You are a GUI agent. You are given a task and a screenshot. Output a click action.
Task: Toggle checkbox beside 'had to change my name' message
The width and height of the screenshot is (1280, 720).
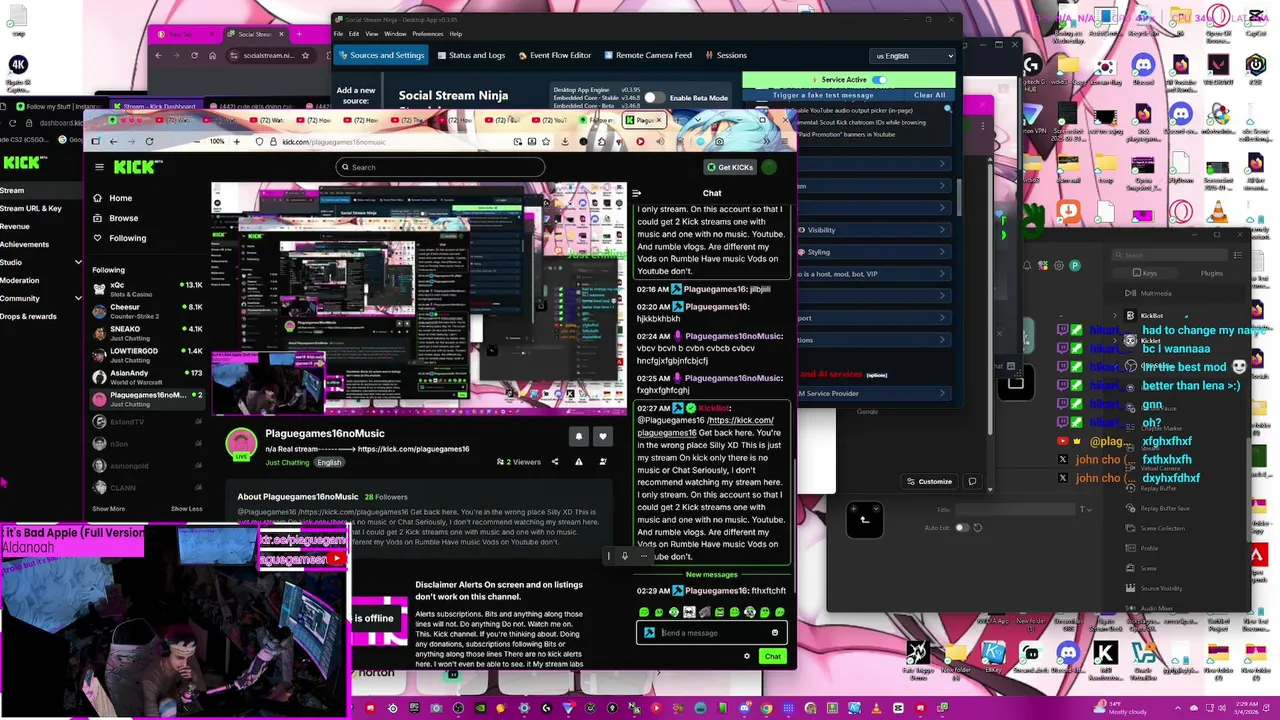[x=1075, y=331]
